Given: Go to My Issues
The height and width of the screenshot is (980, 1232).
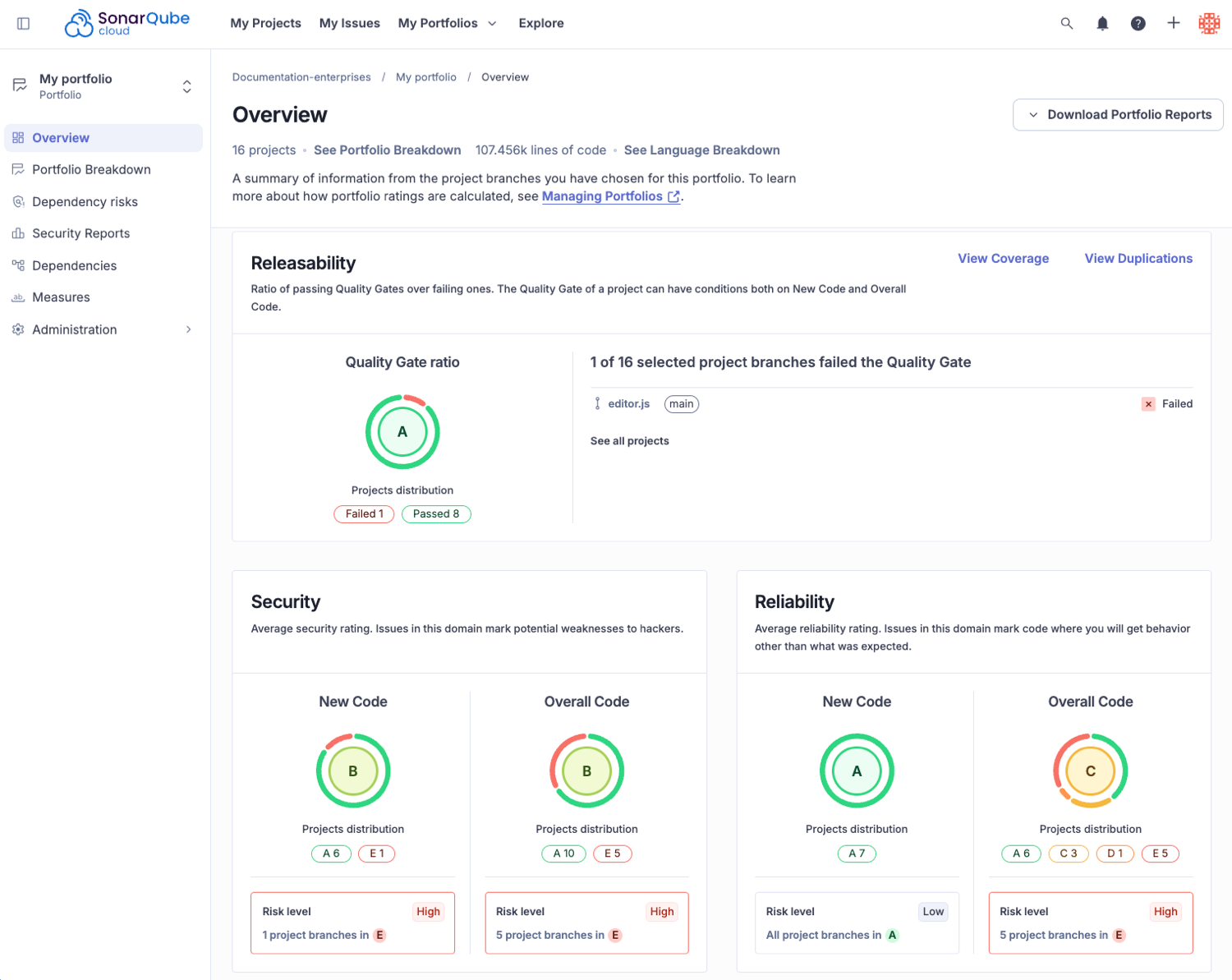Looking at the screenshot, I should pos(350,23).
